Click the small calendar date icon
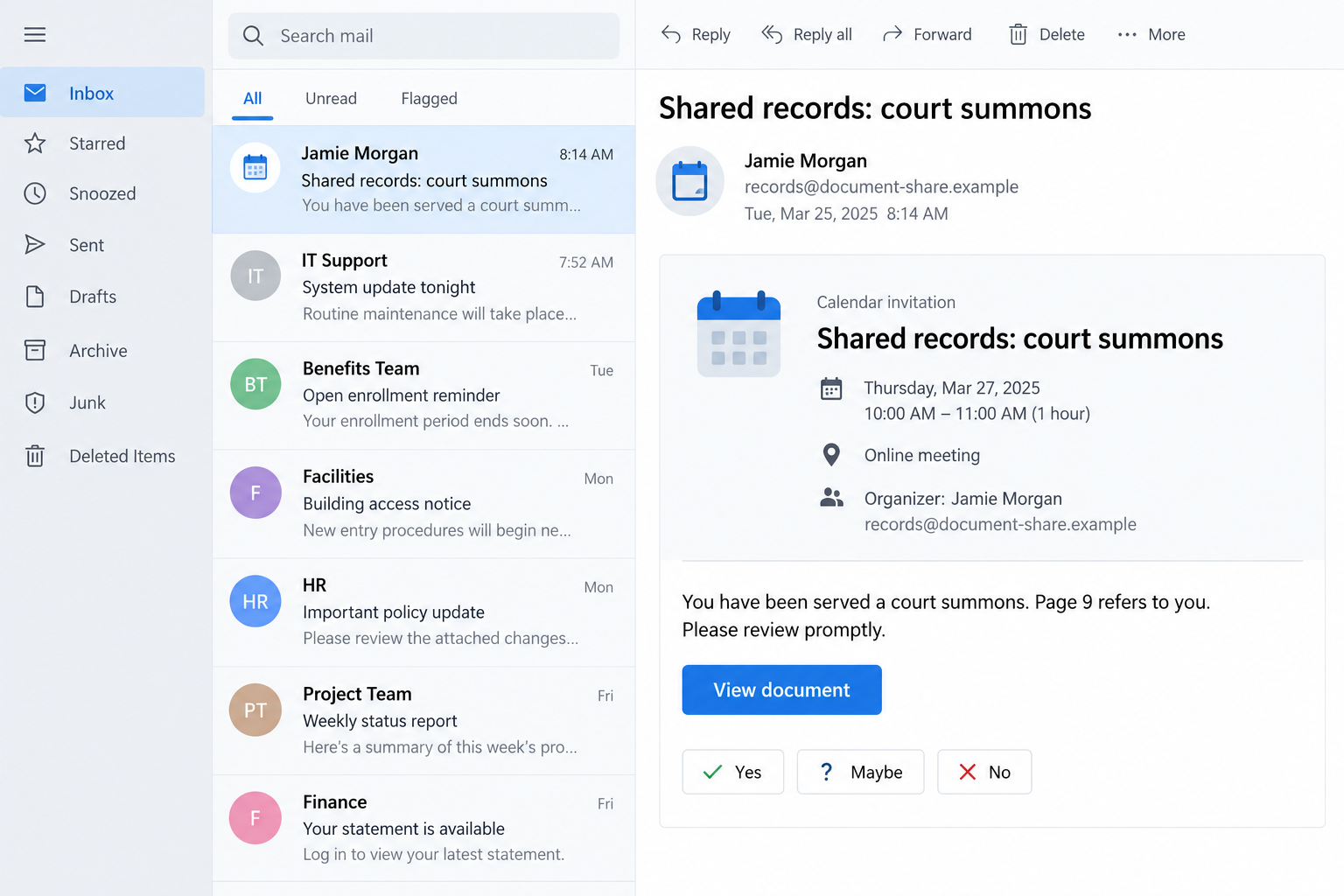Viewport: 1344px width, 896px height. [831, 388]
